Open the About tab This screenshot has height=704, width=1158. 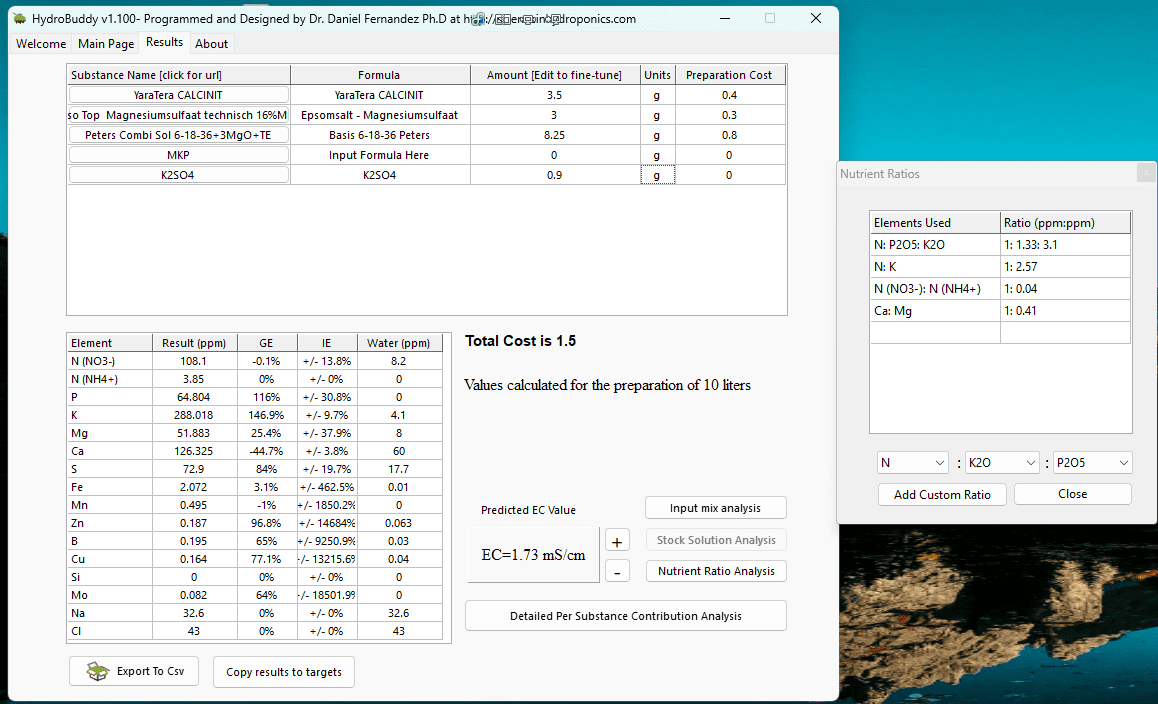211,44
